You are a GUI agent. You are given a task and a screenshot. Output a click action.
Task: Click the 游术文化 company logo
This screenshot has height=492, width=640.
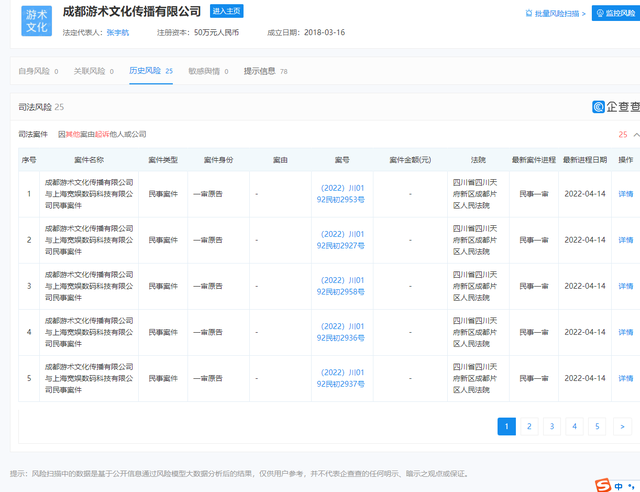(x=36, y=21)
